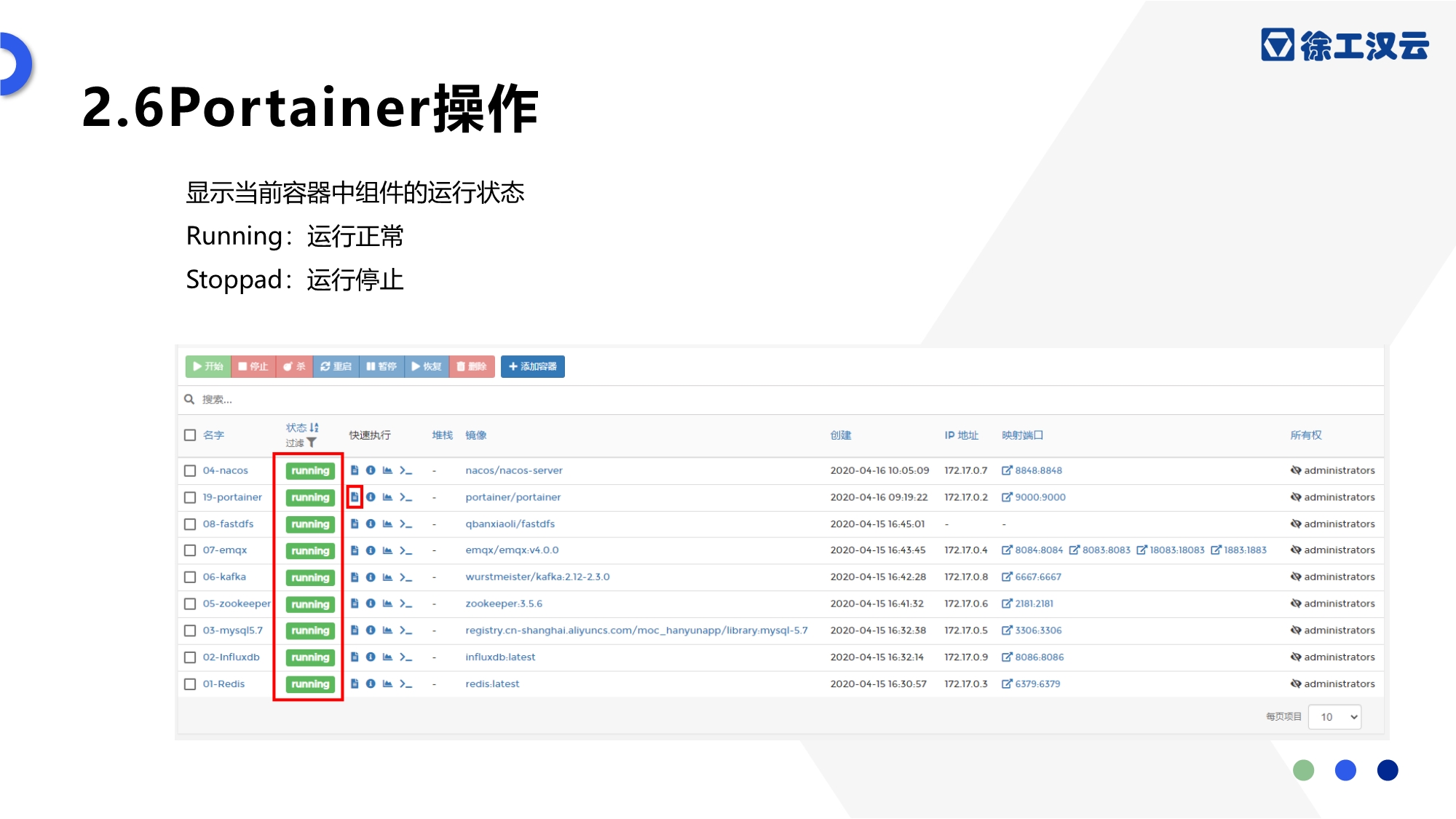Sort table by 名字 column header
The image size is (1456, 819).
tap(213, 435)
